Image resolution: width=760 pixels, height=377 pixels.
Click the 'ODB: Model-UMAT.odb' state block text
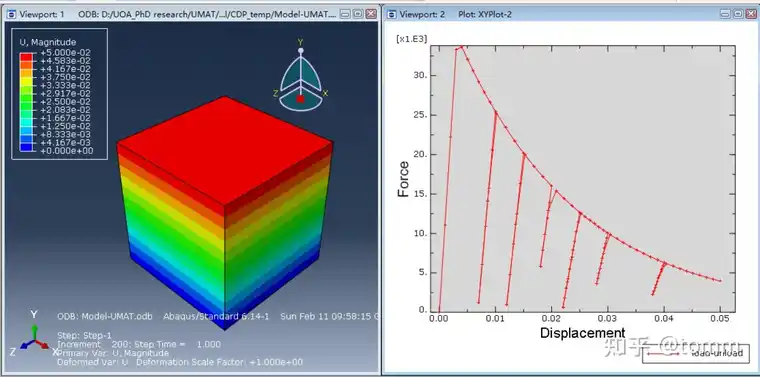(x=105, y=316)
